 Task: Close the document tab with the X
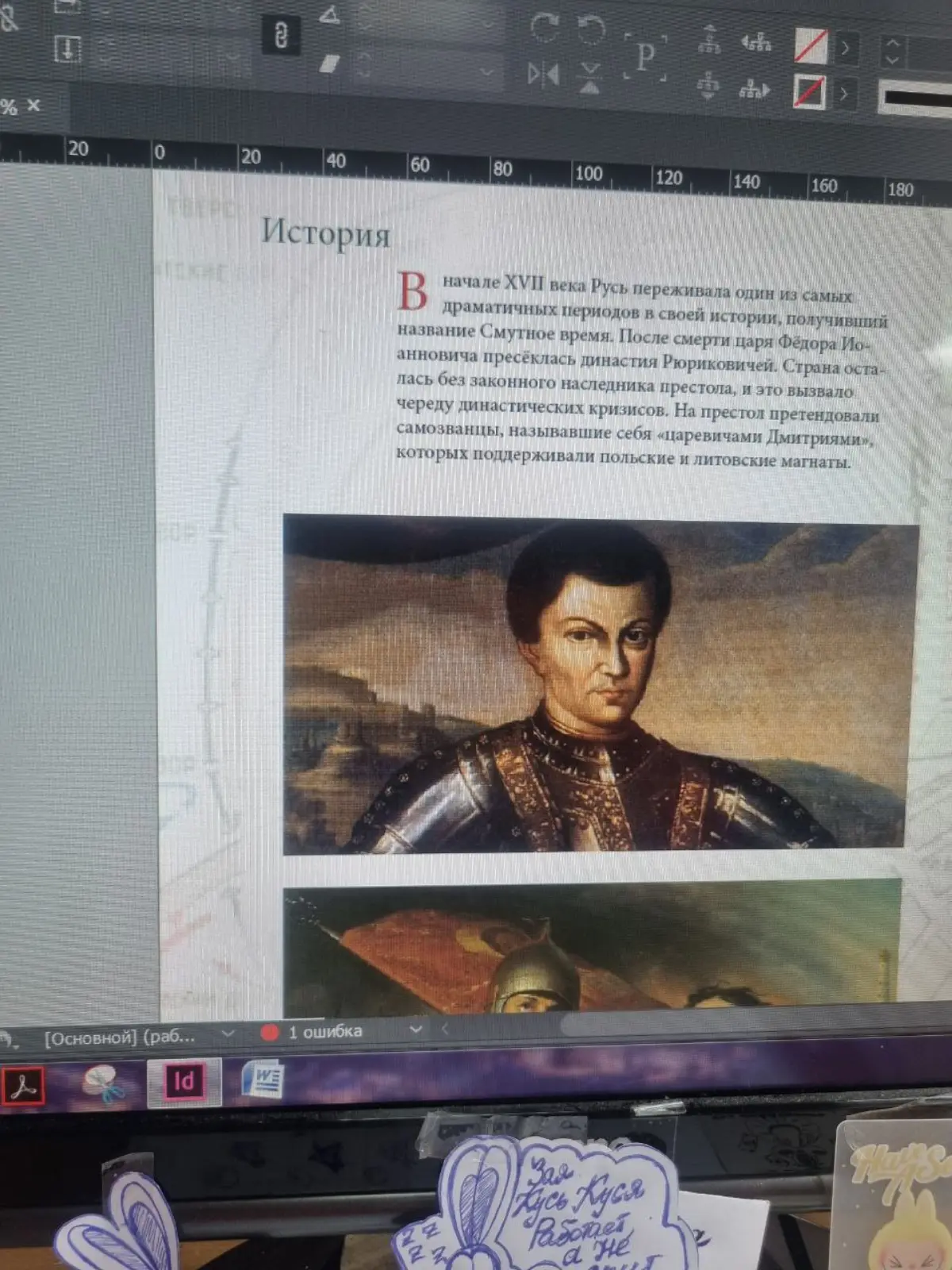33,105
